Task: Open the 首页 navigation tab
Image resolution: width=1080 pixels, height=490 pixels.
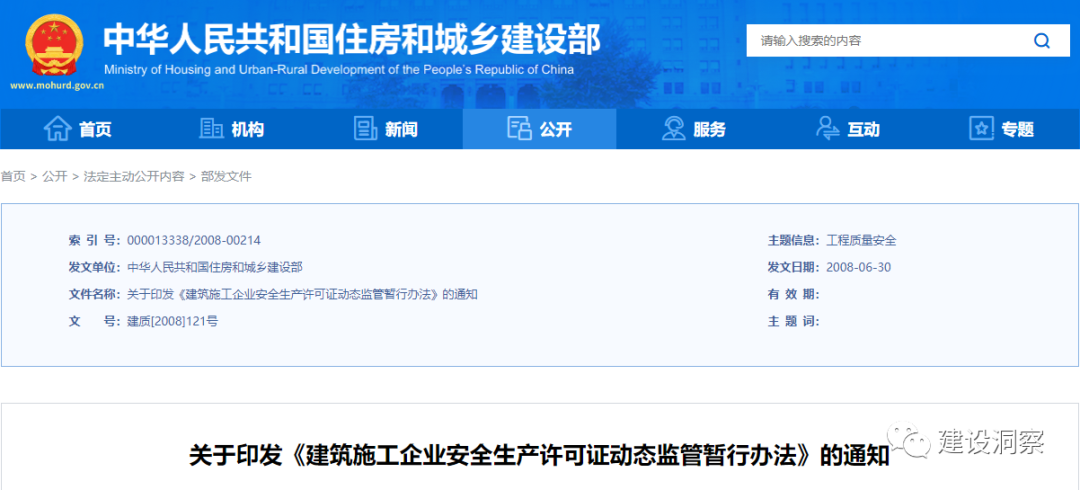Action: (77, 129)
